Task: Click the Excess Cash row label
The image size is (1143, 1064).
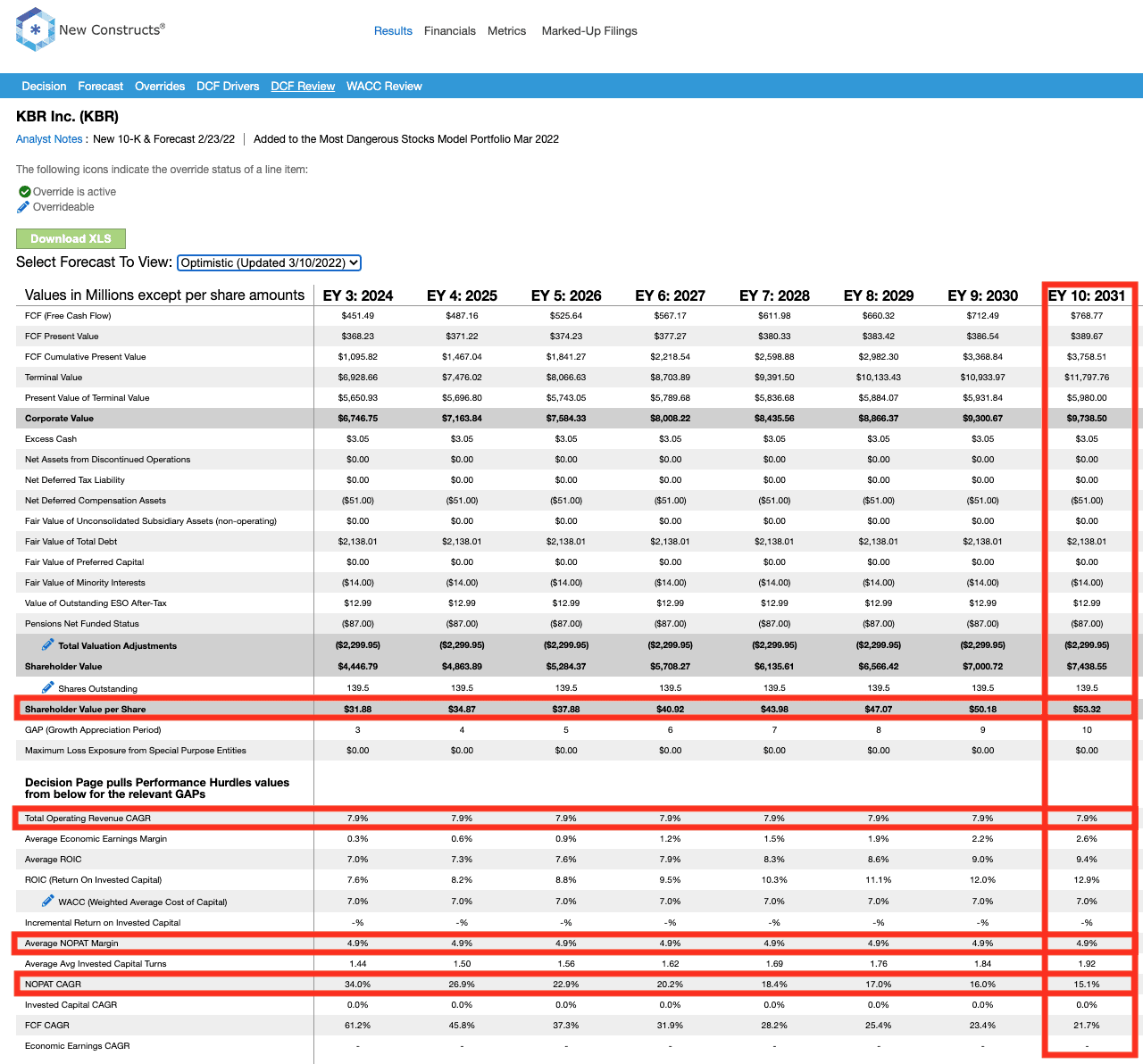Action: (x=51, y=439)
